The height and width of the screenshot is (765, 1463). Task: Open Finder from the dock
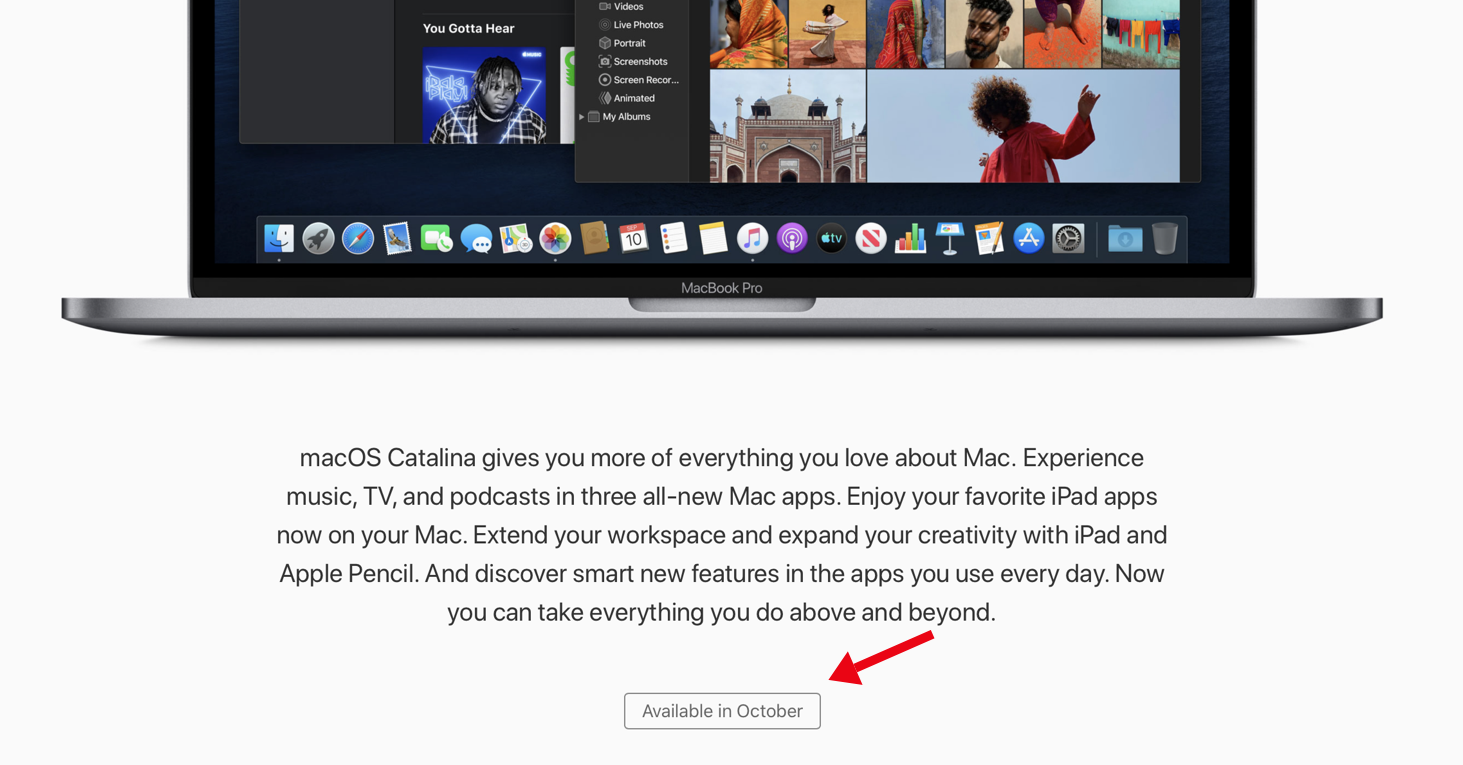(279, 238)
